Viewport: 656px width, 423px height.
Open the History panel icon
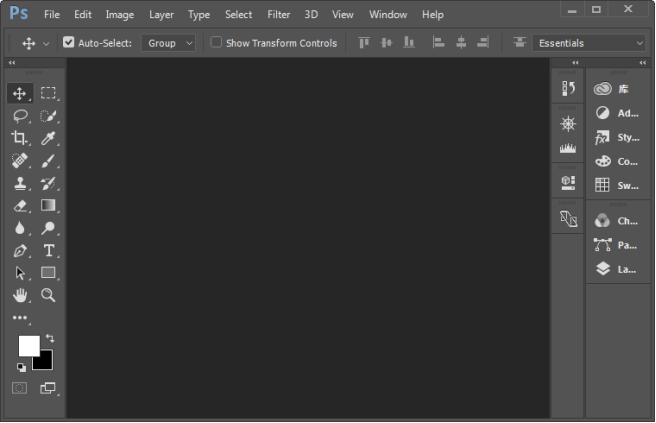[x=568, y=89]
